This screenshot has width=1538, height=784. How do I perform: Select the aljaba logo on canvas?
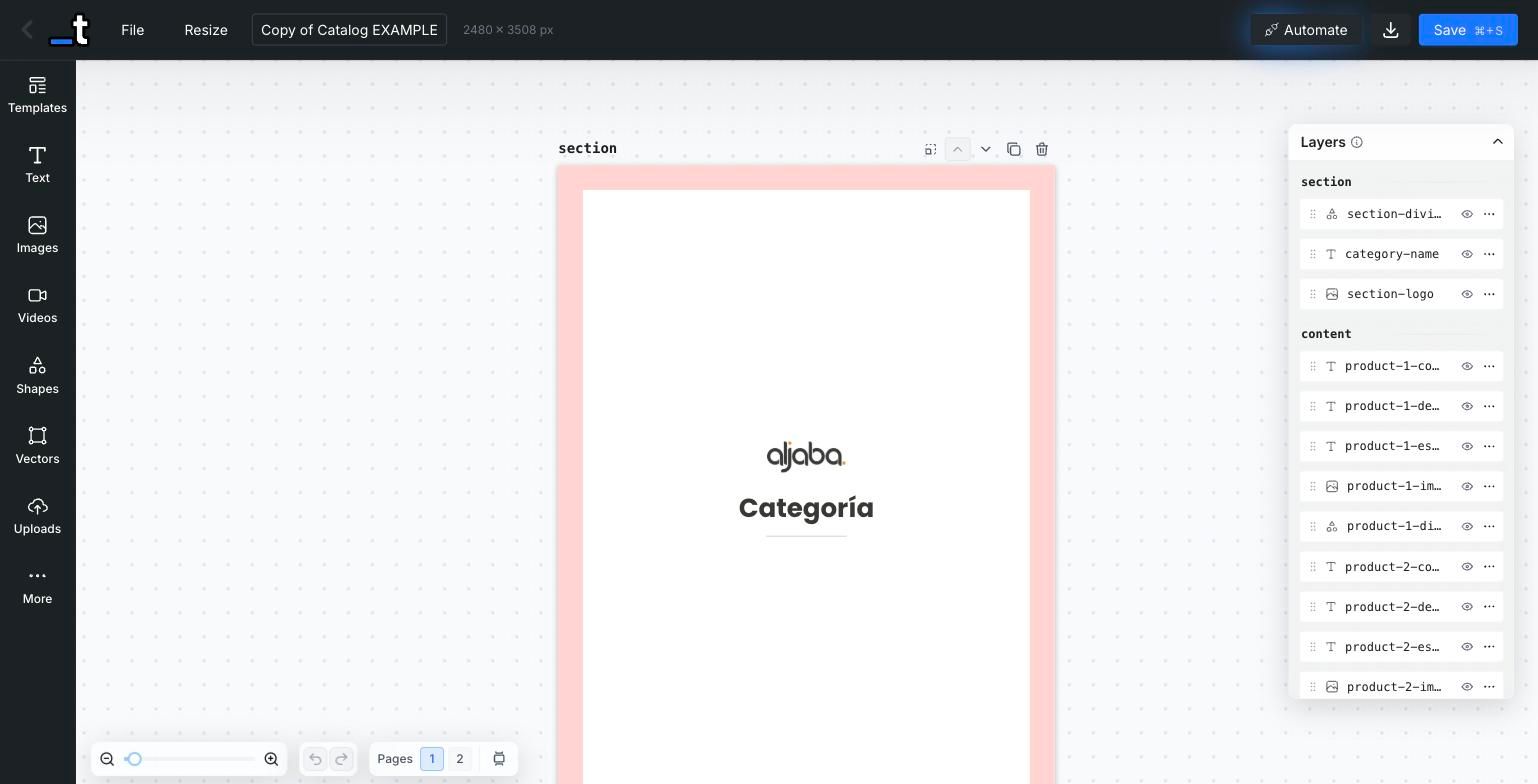(806, 456)
